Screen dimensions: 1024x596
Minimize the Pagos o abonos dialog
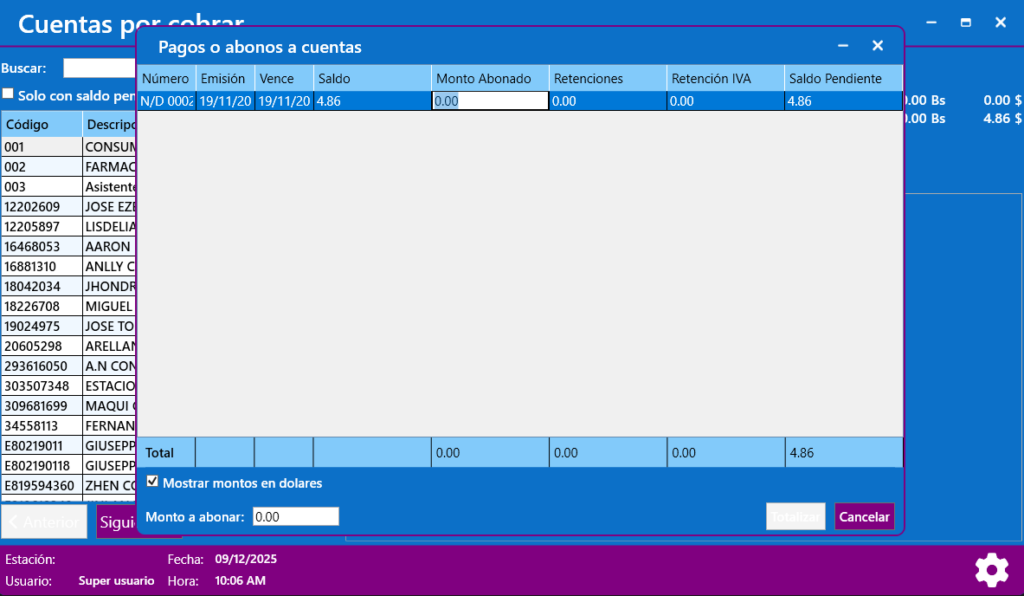[x=843, y=46]
